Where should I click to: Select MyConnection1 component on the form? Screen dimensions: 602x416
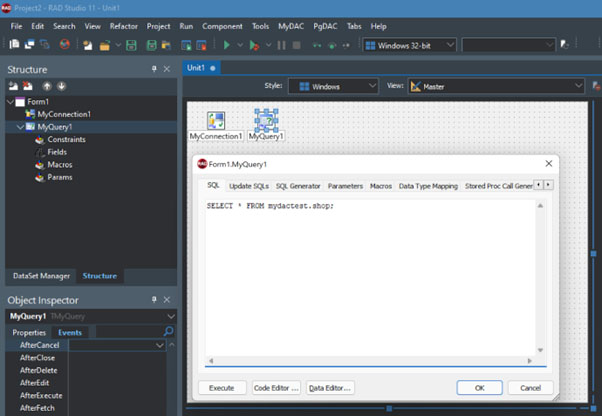click(216, 121)
